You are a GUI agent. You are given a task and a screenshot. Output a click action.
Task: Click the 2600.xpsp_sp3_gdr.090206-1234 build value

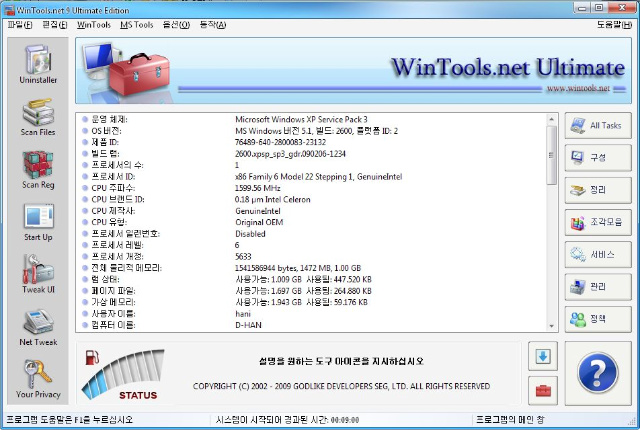point(290,154)
